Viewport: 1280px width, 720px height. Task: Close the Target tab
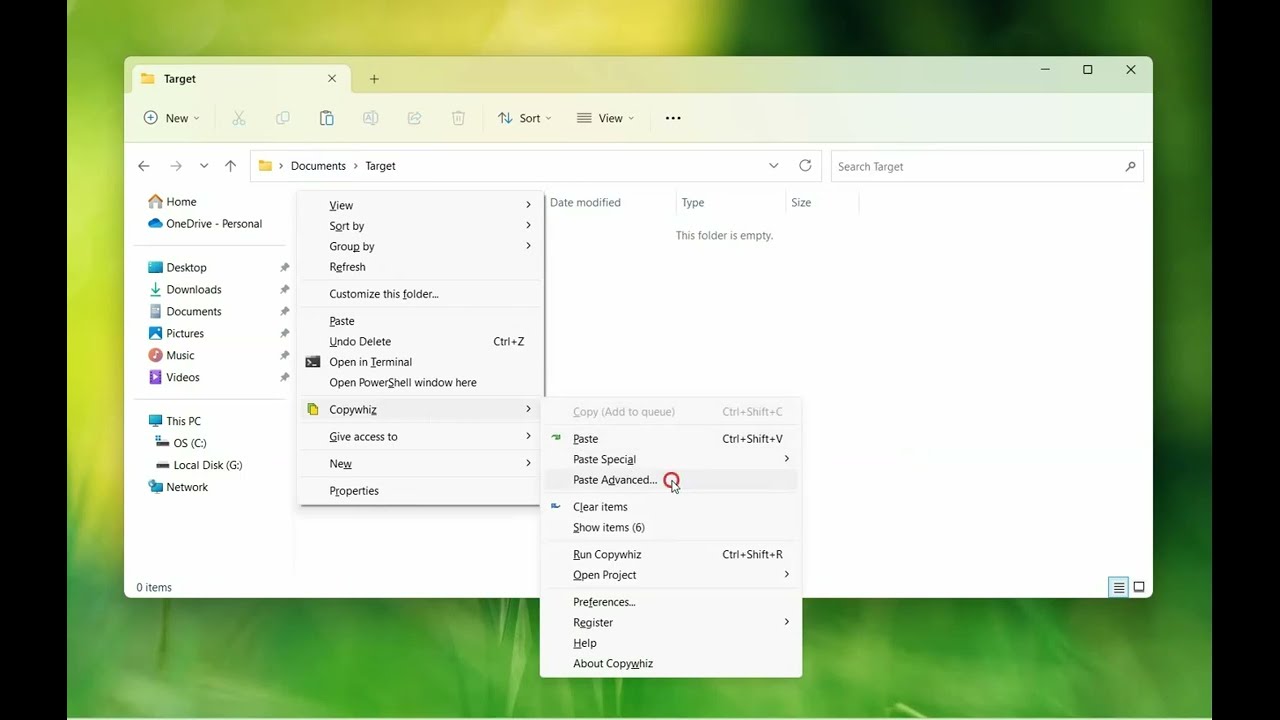coord(332,79)
